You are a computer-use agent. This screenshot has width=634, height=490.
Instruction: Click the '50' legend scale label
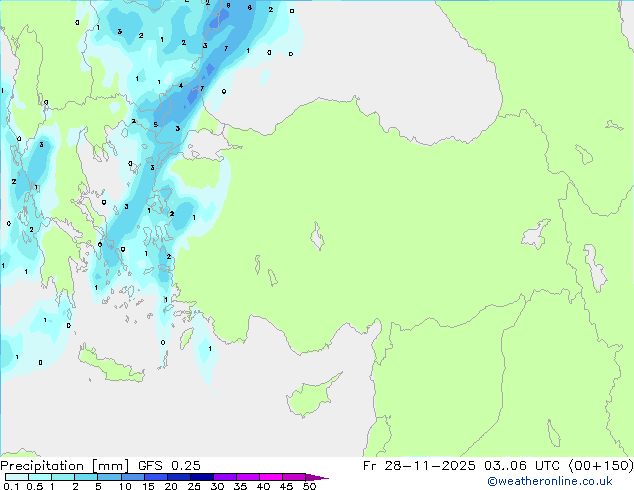309,486
